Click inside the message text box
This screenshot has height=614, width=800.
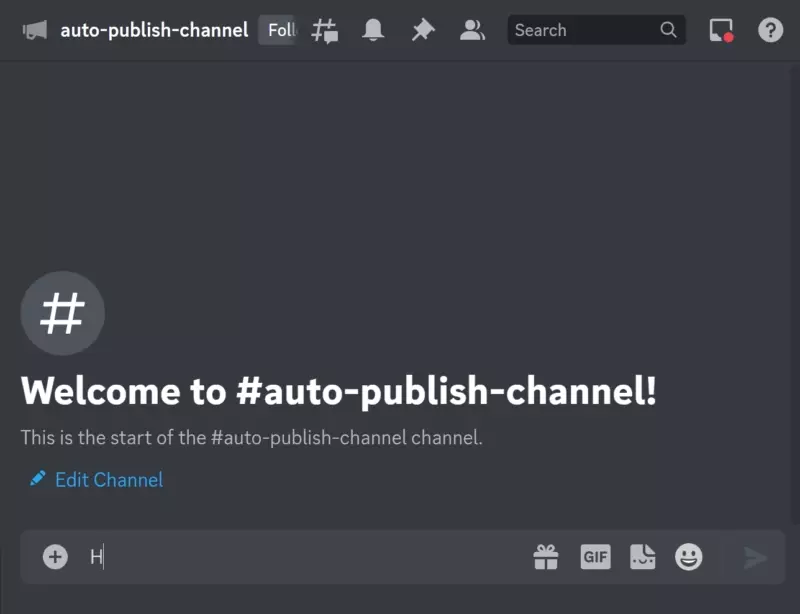(x=300, y=557)
